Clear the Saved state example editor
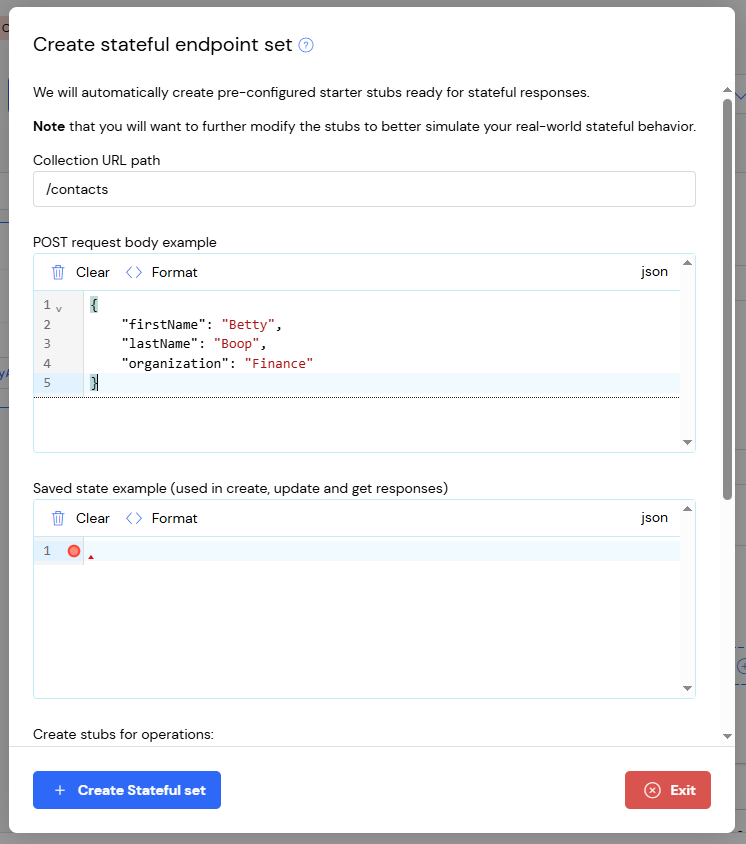The height and width of the screenshot is (844, 746). pyautogui.click(x=81, y=518)
